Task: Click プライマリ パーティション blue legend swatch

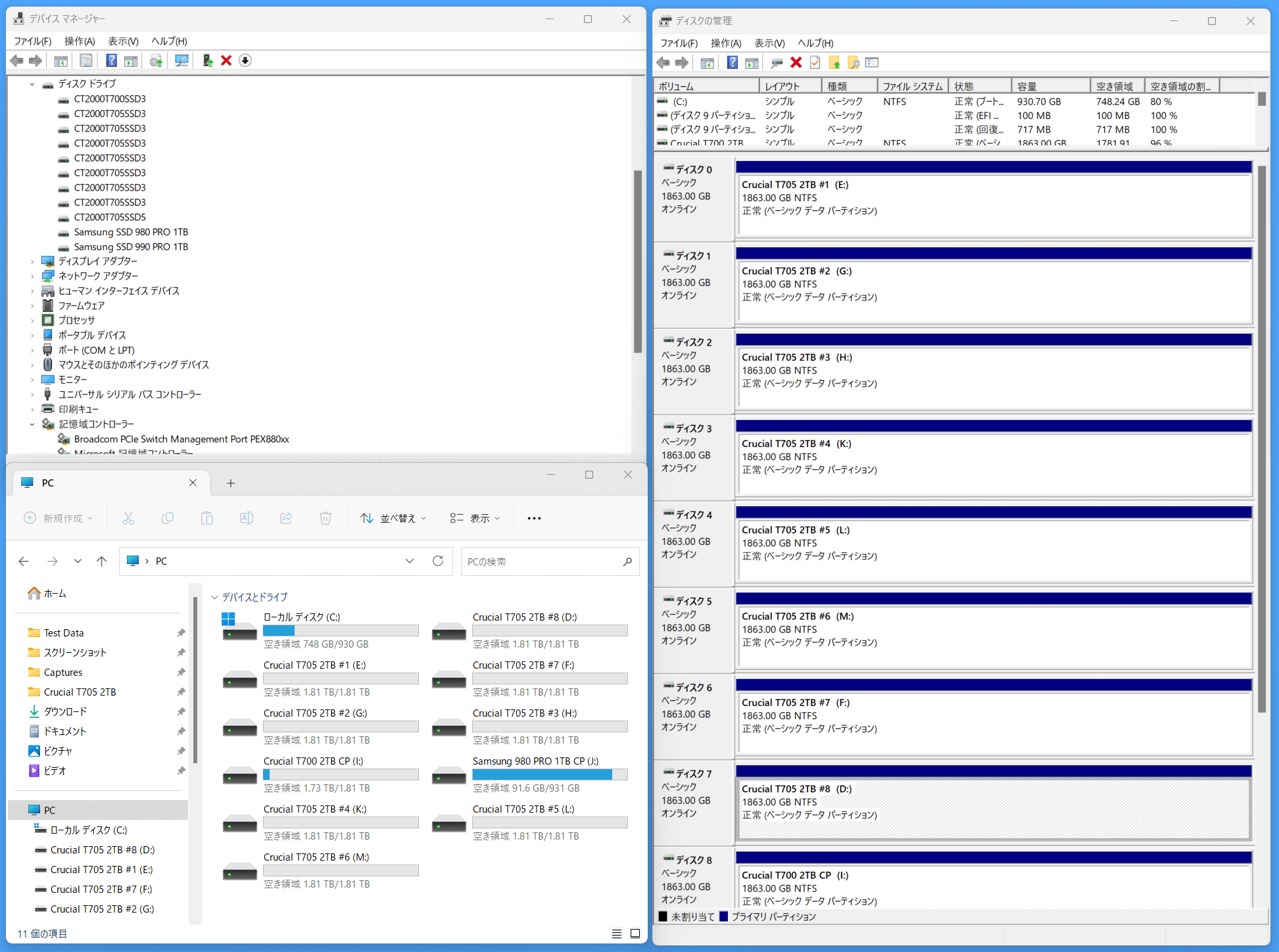Action: 723,916
